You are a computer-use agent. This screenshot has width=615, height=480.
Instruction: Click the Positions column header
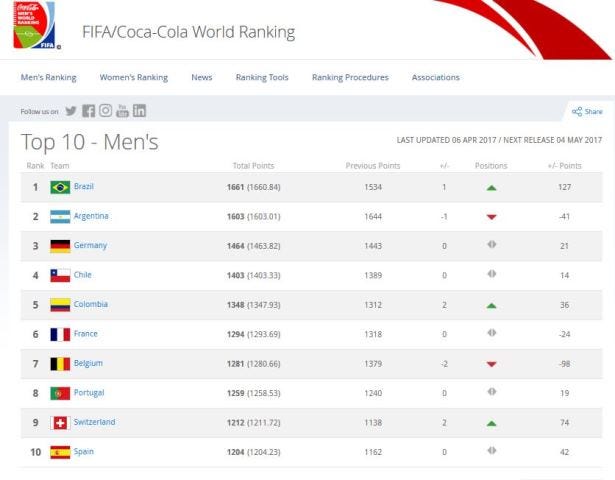[x=491, y=165]
